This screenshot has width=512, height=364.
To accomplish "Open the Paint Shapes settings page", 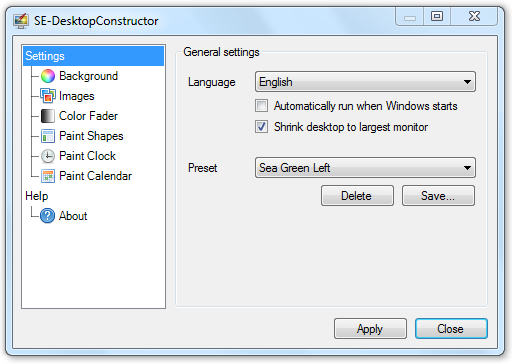I will pos(91,136).
